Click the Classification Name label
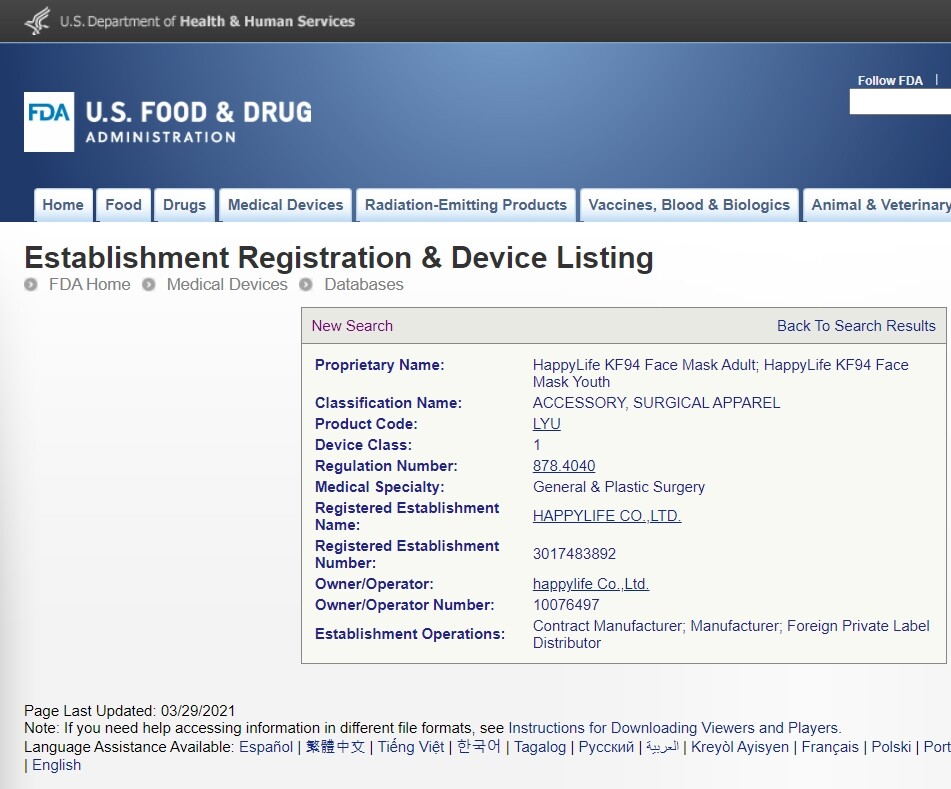The image size is (951, 789). tap(388, 403)
